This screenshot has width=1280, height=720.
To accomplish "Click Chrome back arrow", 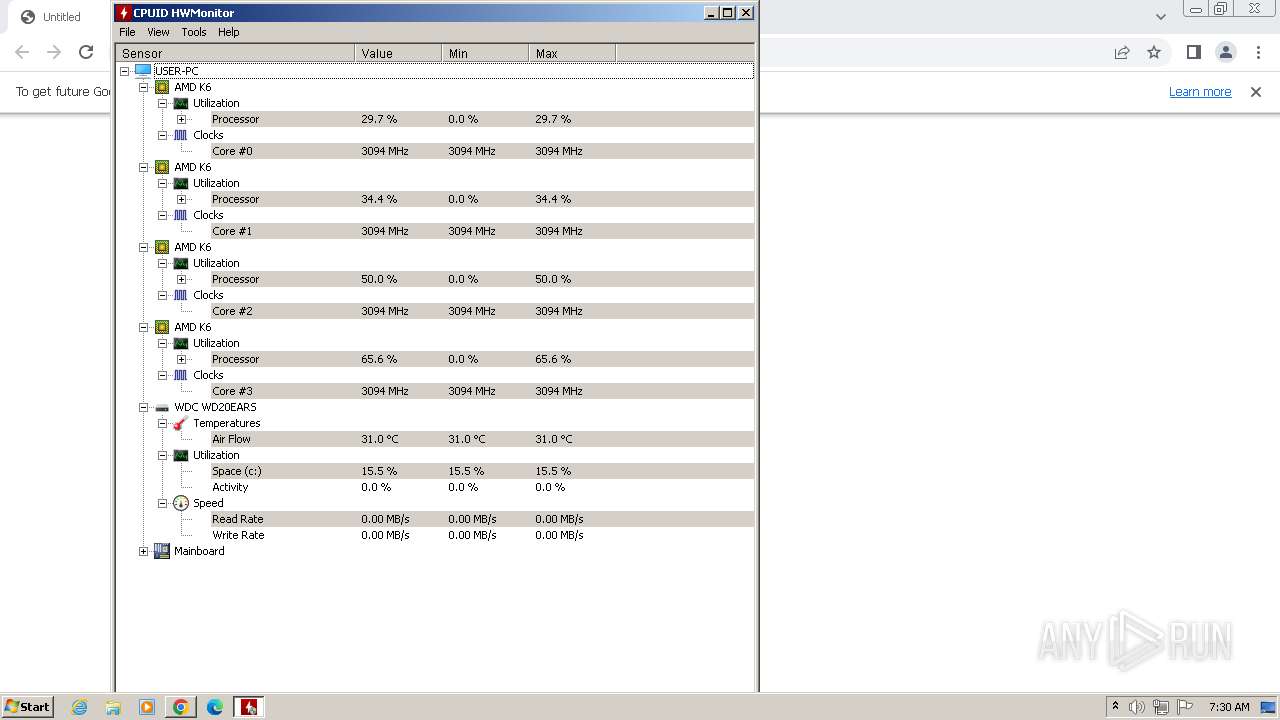I will click(x=22, y=52).
